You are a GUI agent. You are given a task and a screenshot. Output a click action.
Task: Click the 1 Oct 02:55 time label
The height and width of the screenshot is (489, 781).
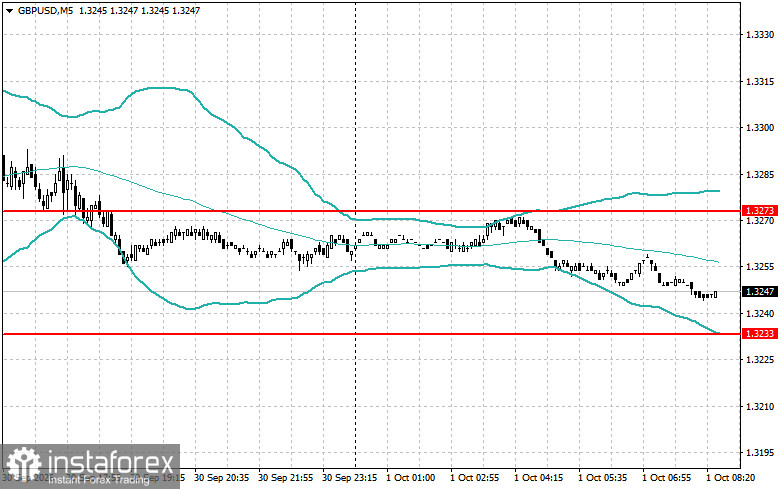[x=474, y=478]
